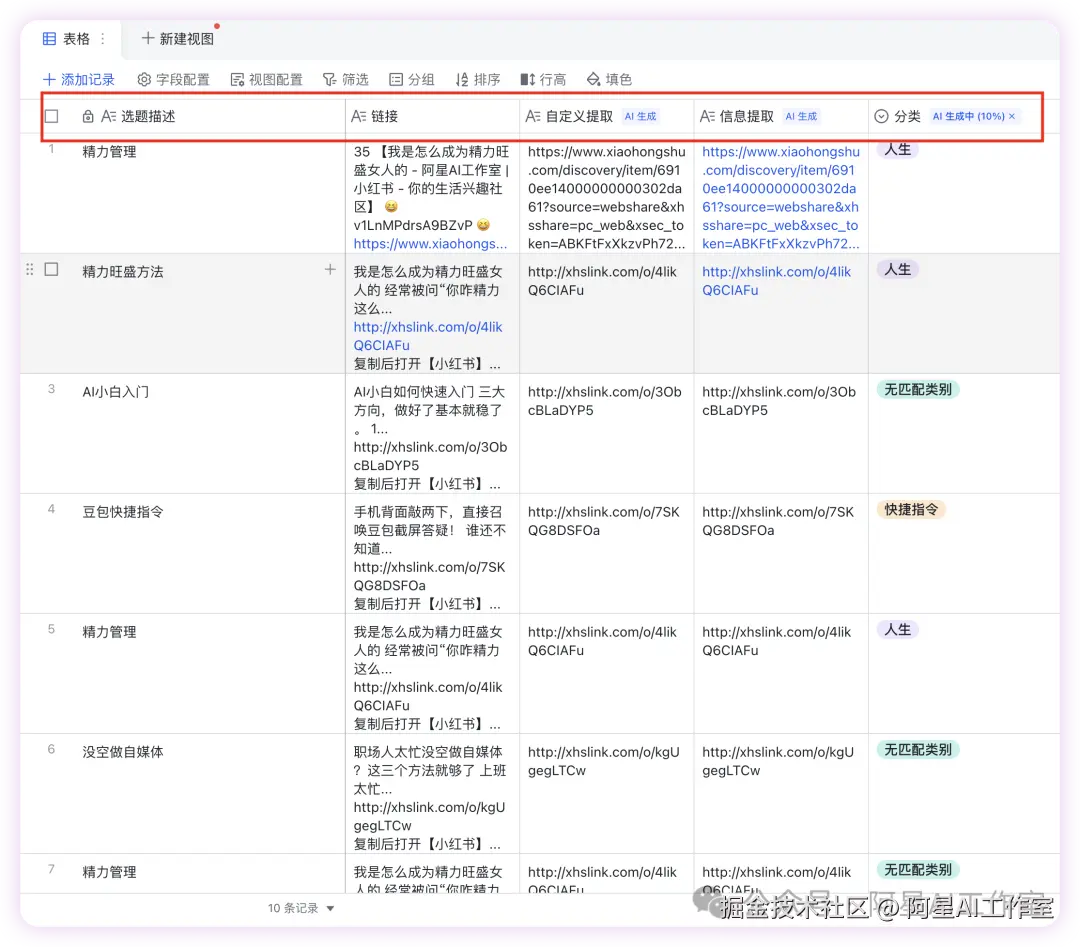1080x947 pixels.
Task: Select row 6 信息提取 cell kgUgegLTCw
Action: pyautogui.click(x=781, y=793)
